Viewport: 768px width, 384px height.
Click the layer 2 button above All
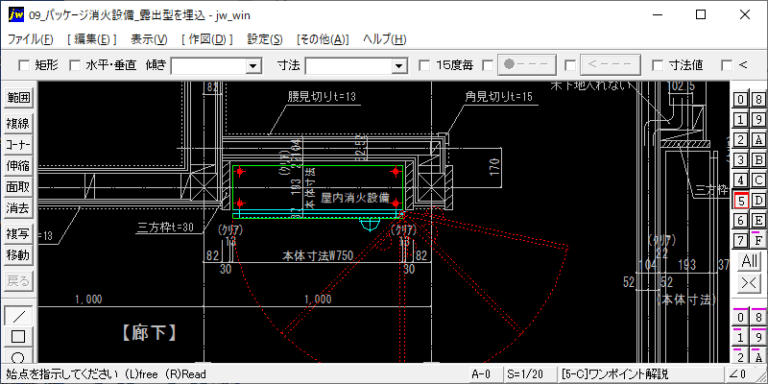coord(741,140)
